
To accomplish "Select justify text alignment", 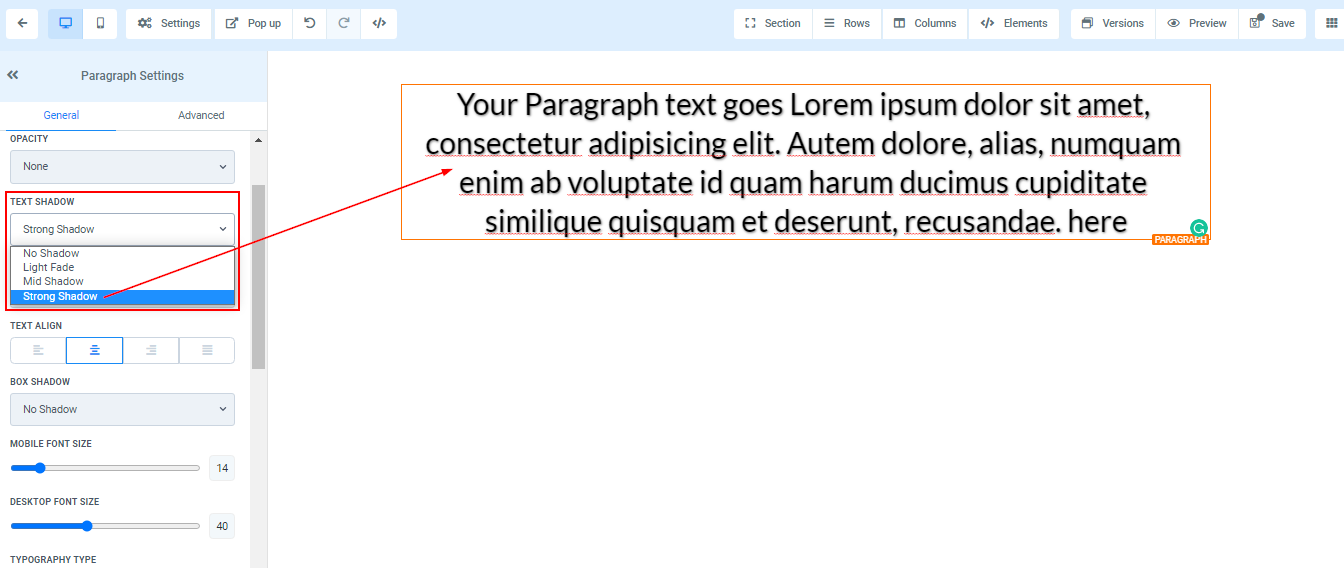I will [x=207, y=350].
